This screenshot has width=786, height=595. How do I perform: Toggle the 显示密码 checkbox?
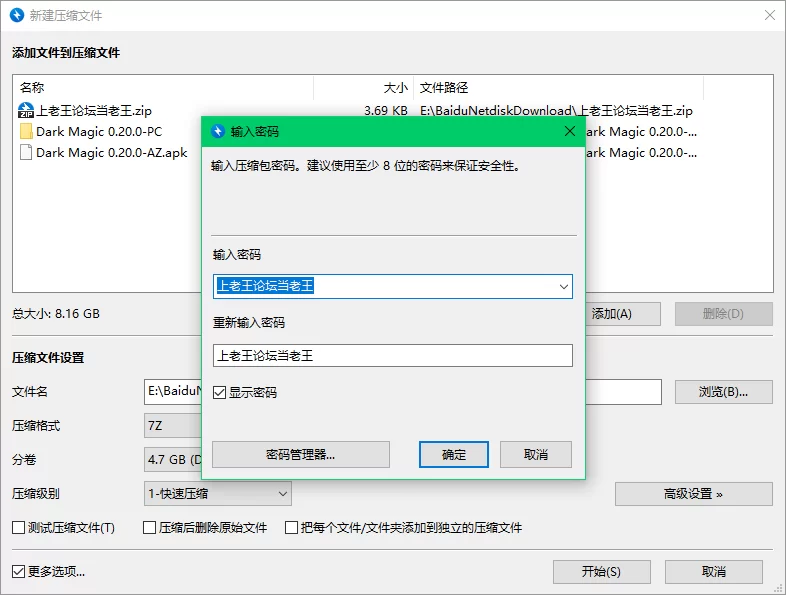pos(220,392)
